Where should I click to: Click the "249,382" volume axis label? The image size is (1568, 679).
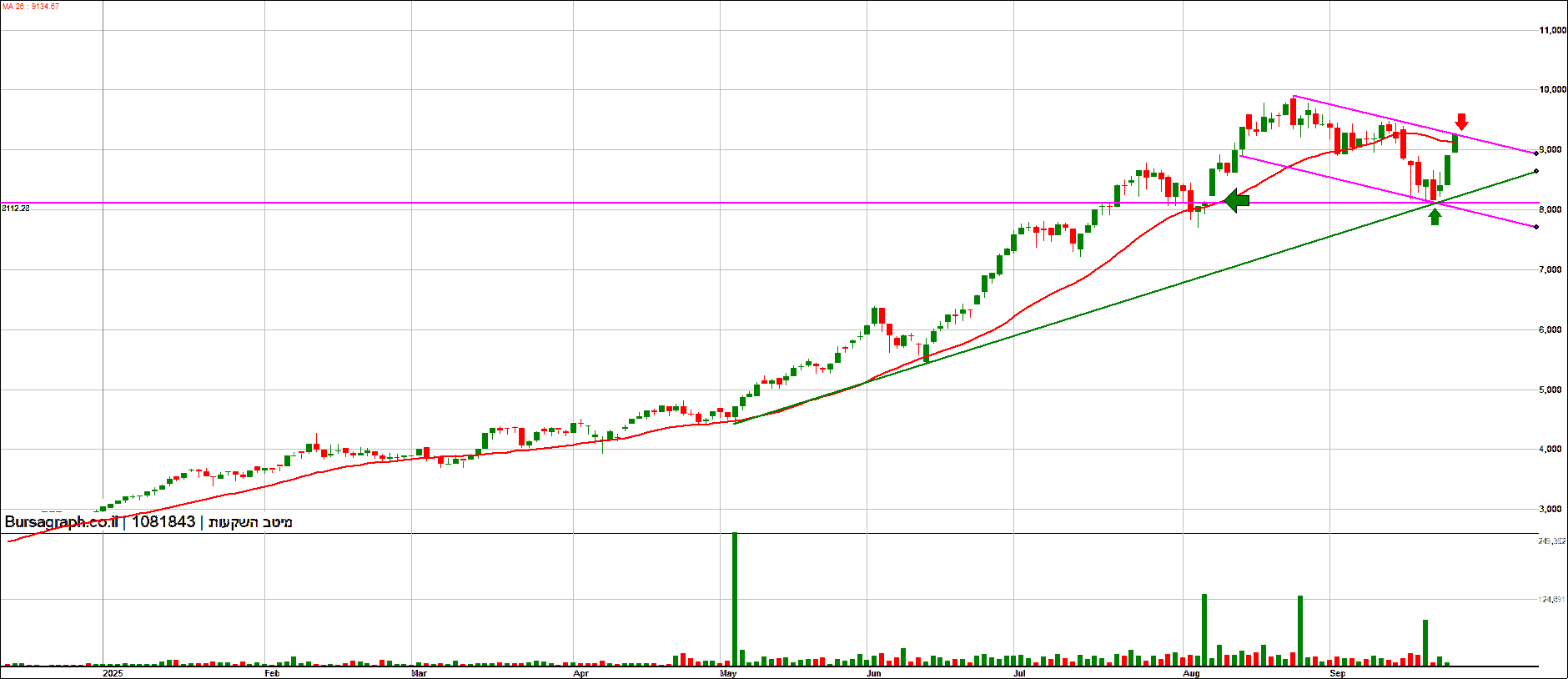tap(1552, 541)
